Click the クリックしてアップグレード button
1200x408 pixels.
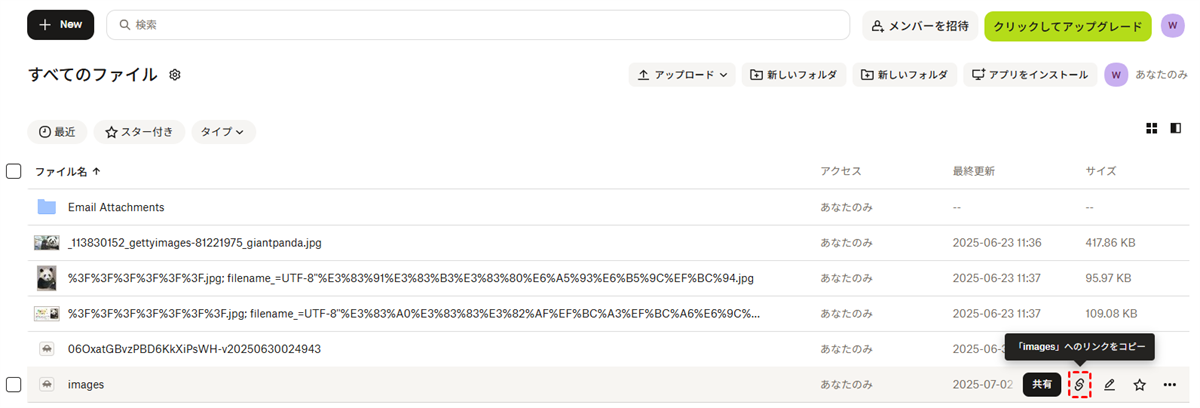pos(1068,25)
